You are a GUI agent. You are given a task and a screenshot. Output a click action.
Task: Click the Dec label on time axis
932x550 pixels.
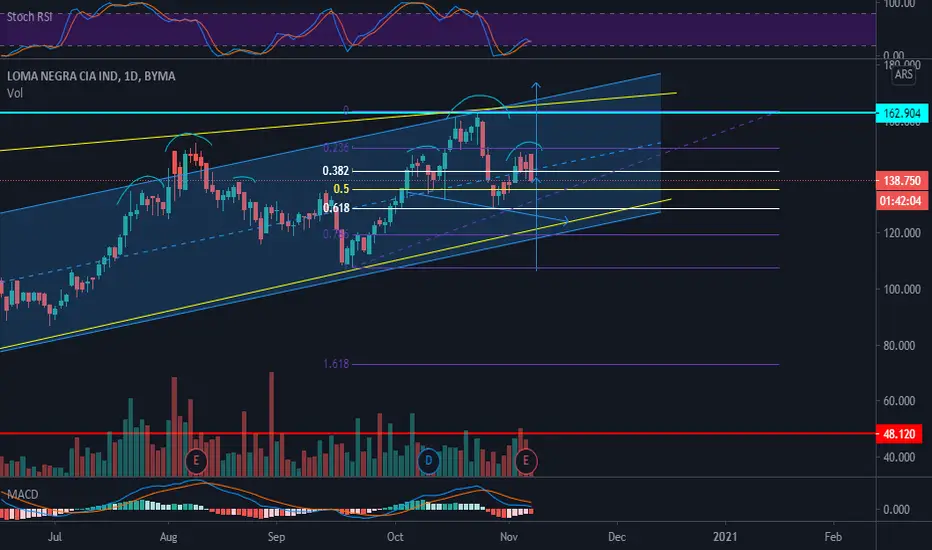click(617, 537)
